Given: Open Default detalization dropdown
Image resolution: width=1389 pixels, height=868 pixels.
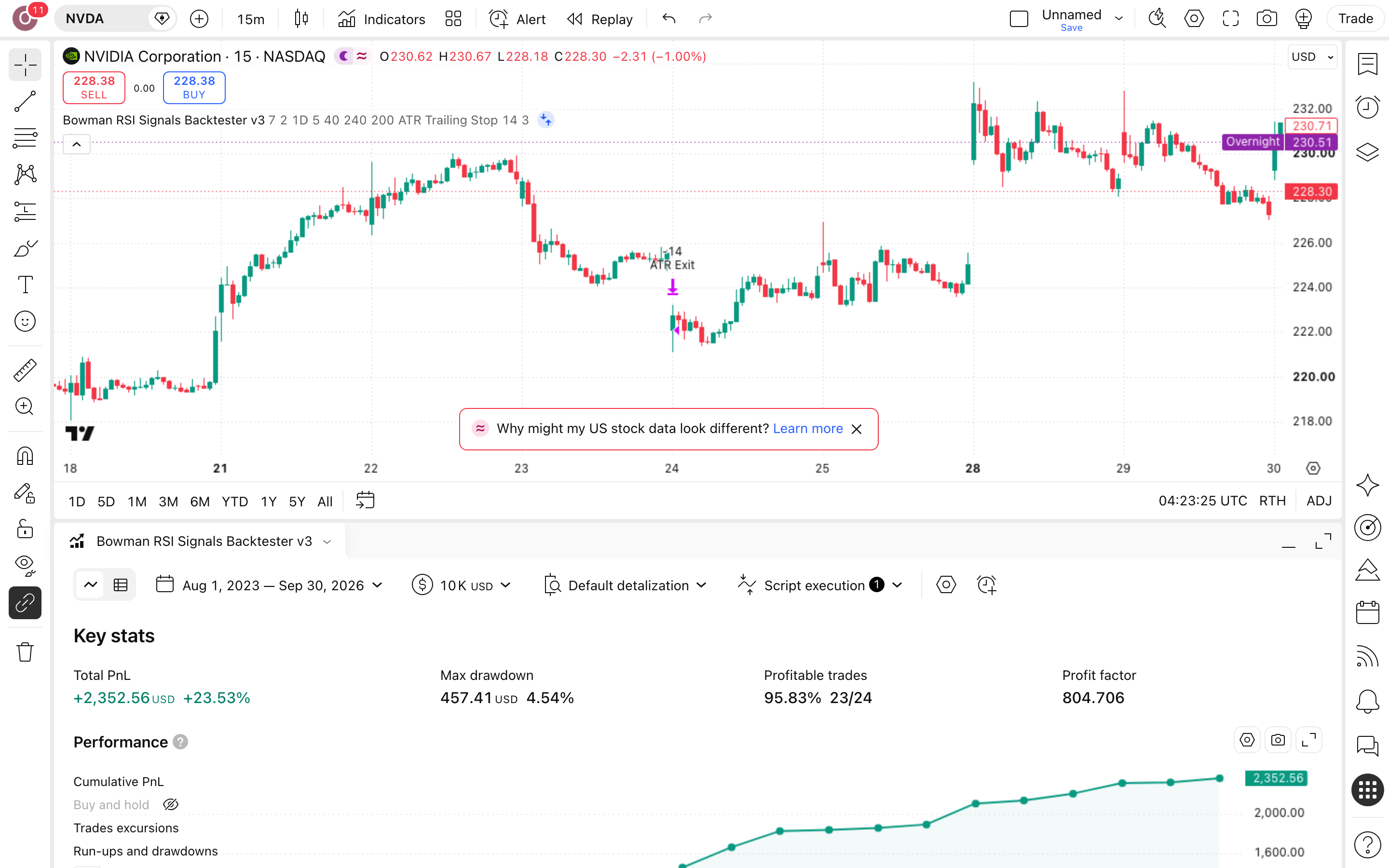Looking at the screenshot, I should click(625, 585).
